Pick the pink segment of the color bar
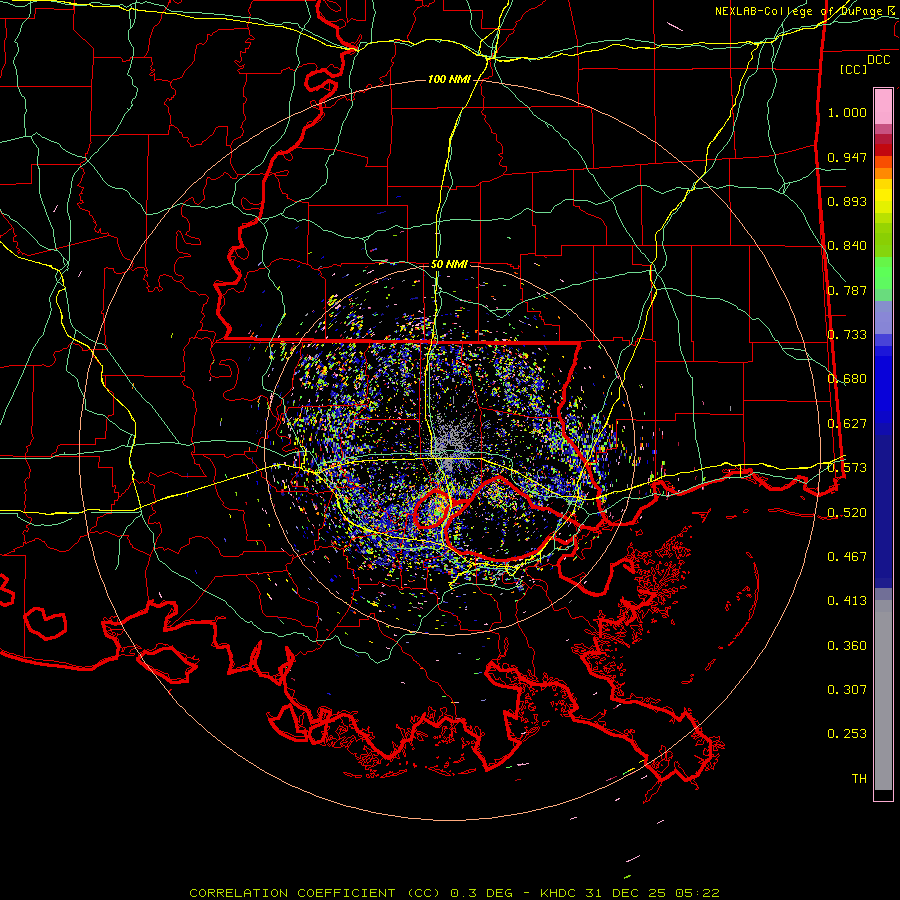900x900 pixels. click(x=883, y=106)
